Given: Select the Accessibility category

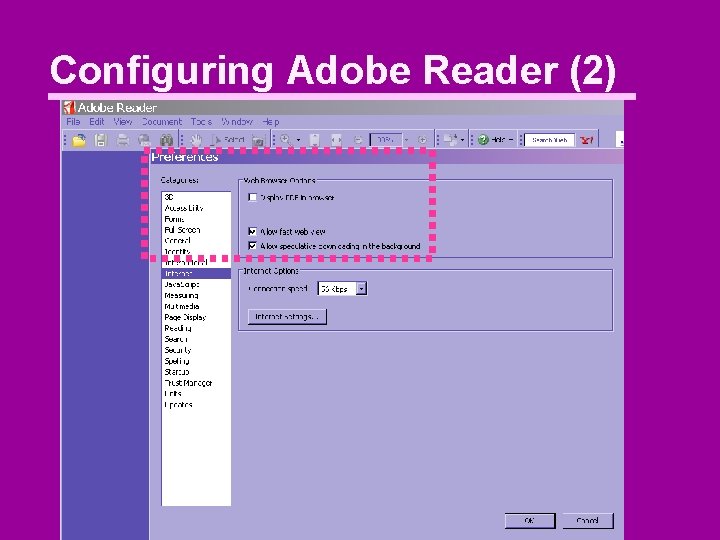Looking at the screenshot, I should 196,208.
